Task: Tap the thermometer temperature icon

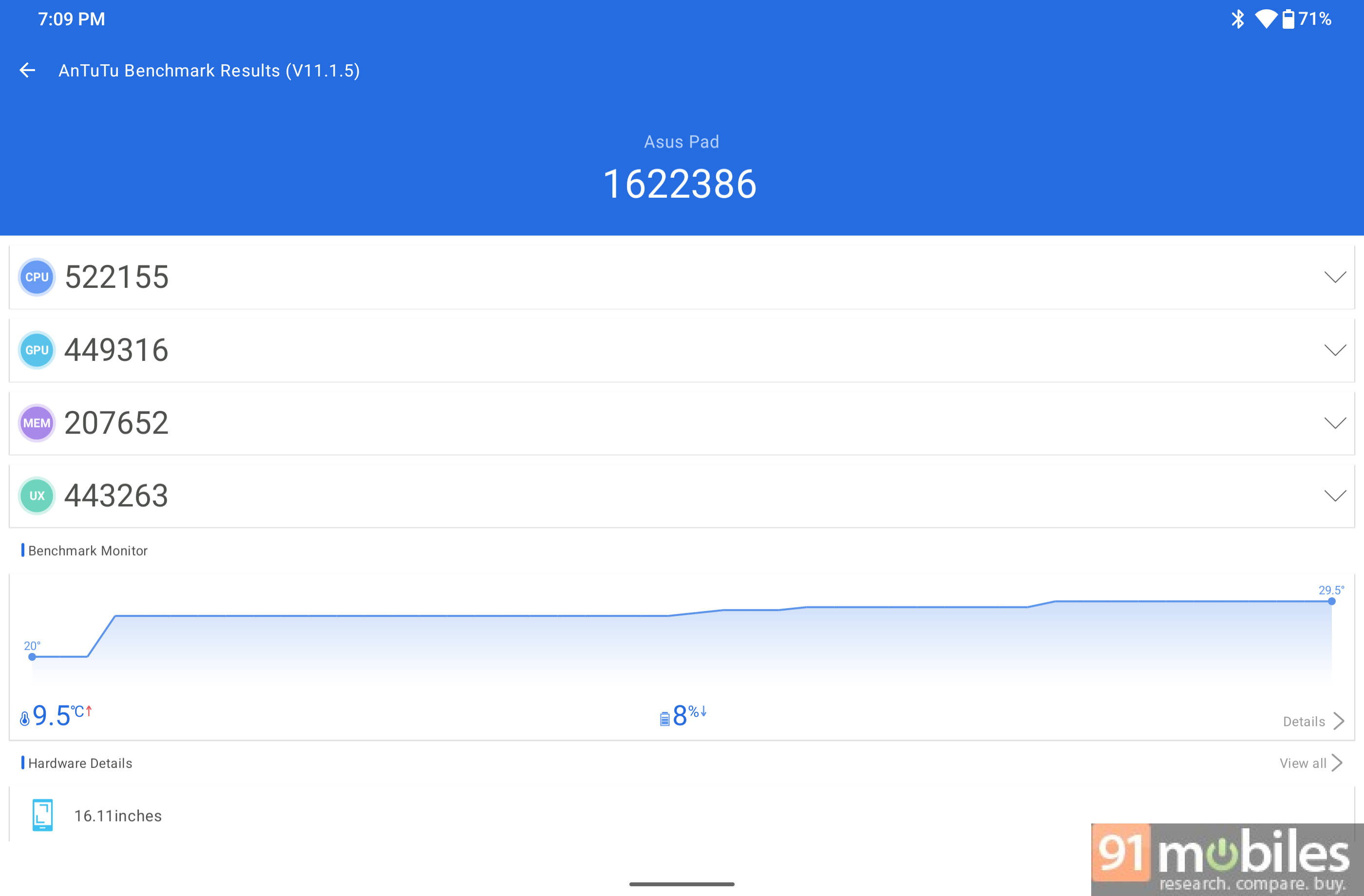Action: [25, 718]
